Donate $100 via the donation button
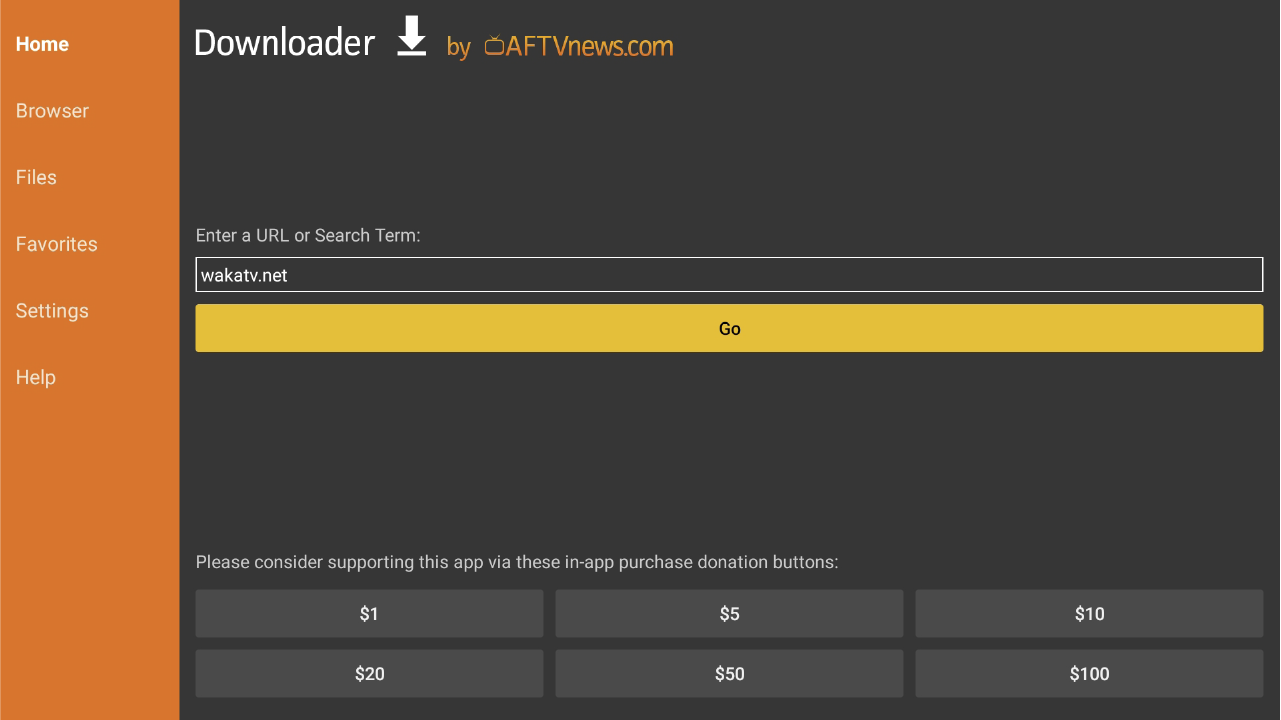Viewport: 1281px width, 720px height. pyautogui.click(x=1089, y=673)
